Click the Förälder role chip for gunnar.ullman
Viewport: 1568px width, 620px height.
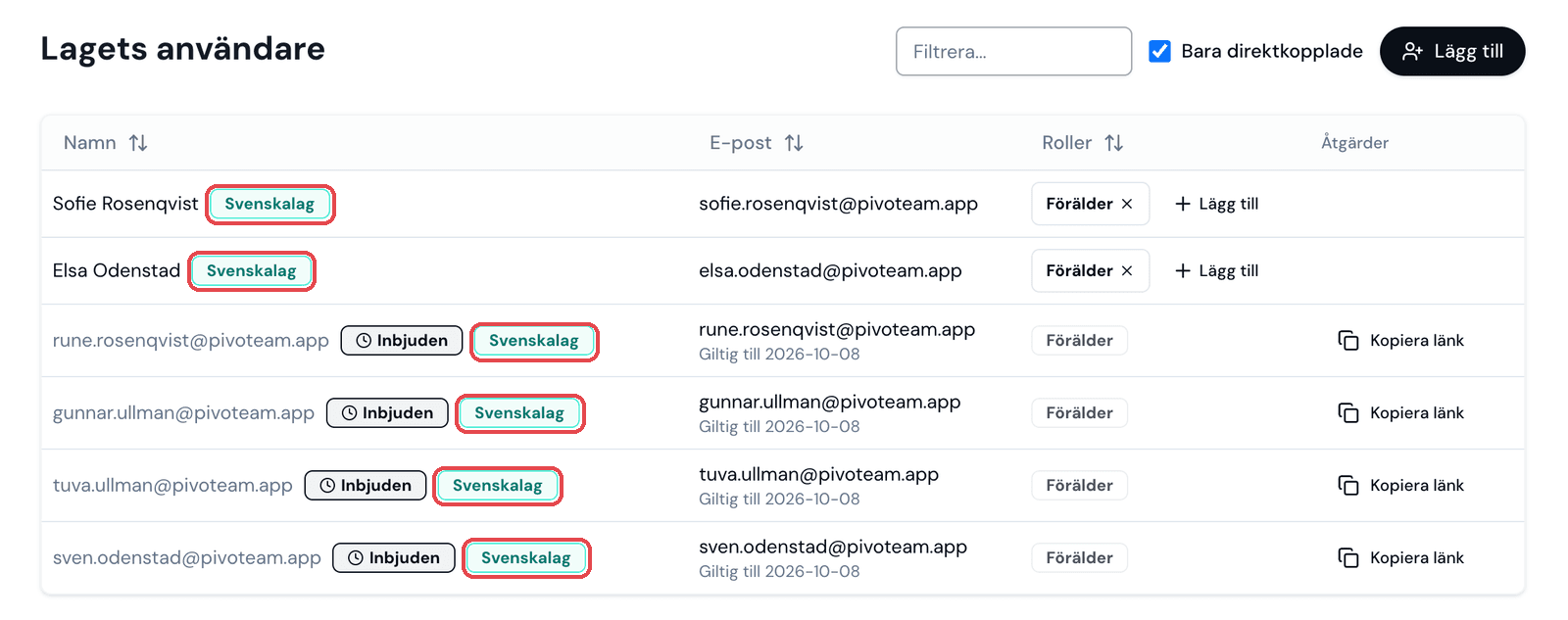tap(1079, 413)
